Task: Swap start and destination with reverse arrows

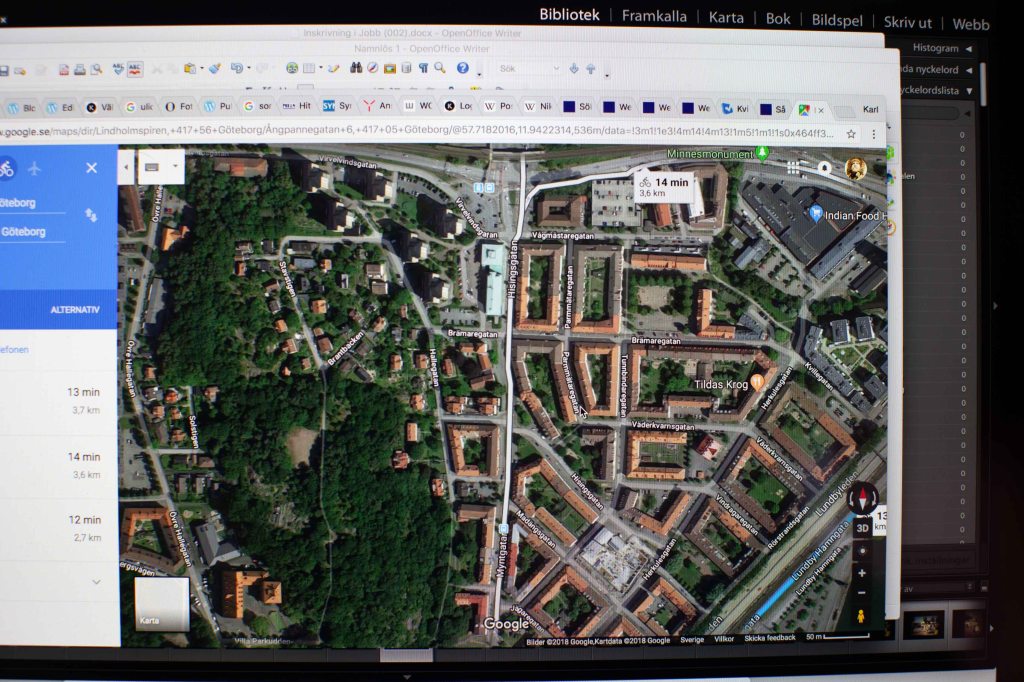Action: click(91, 214)
